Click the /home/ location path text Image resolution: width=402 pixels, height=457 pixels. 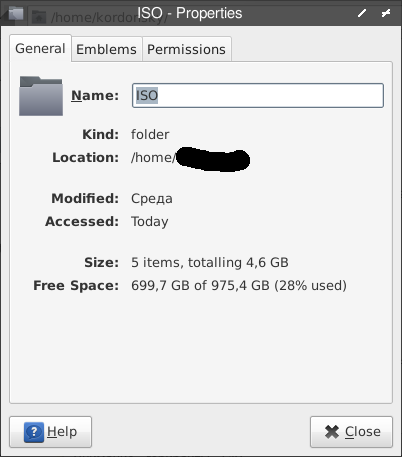(x=153, y=157)
